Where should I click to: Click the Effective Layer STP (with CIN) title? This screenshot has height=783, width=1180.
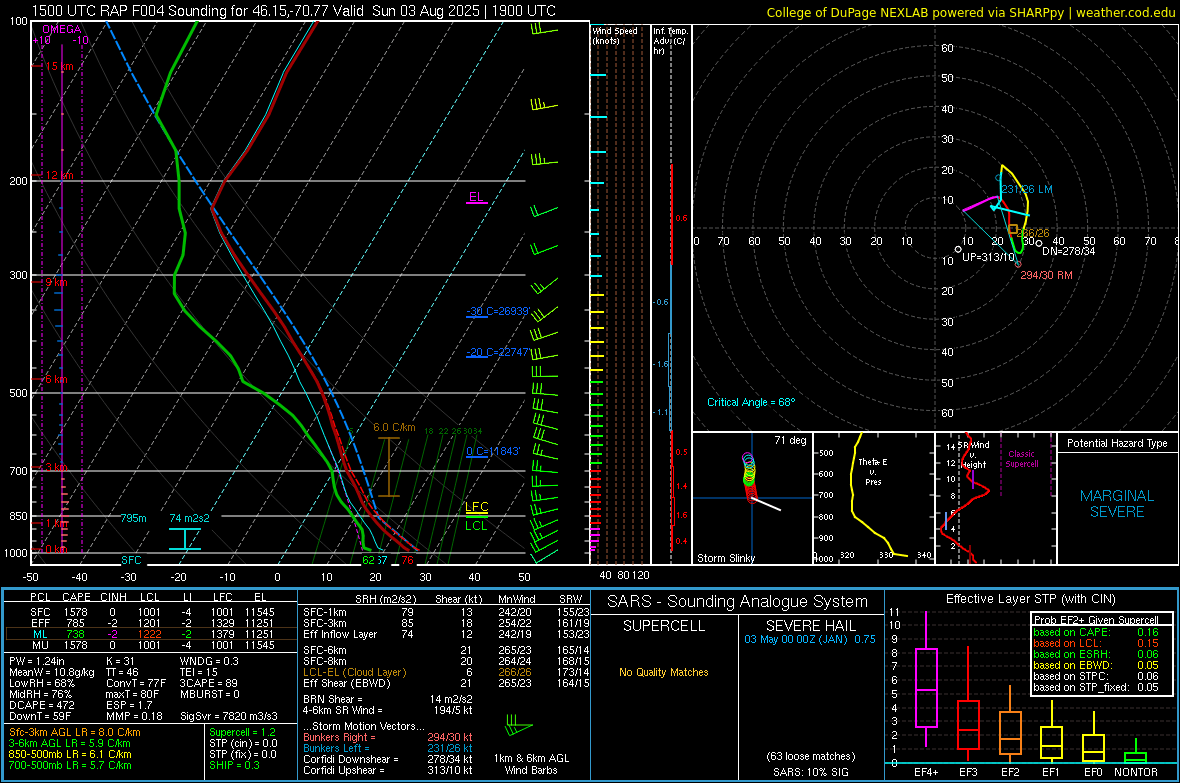pos(1030,599)
